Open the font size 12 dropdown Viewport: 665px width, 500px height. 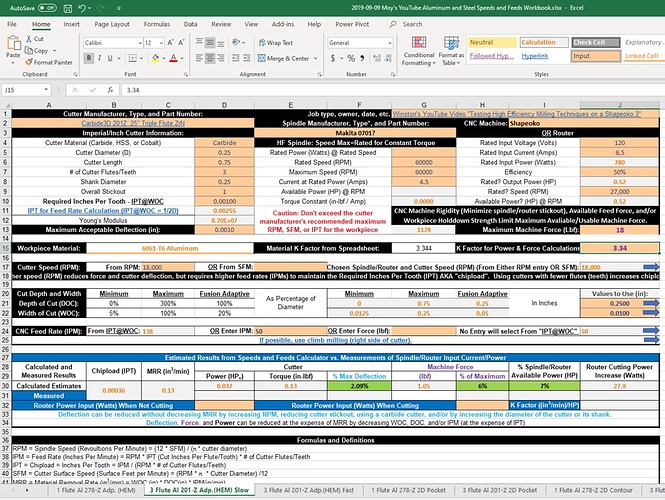click(162, 43)
